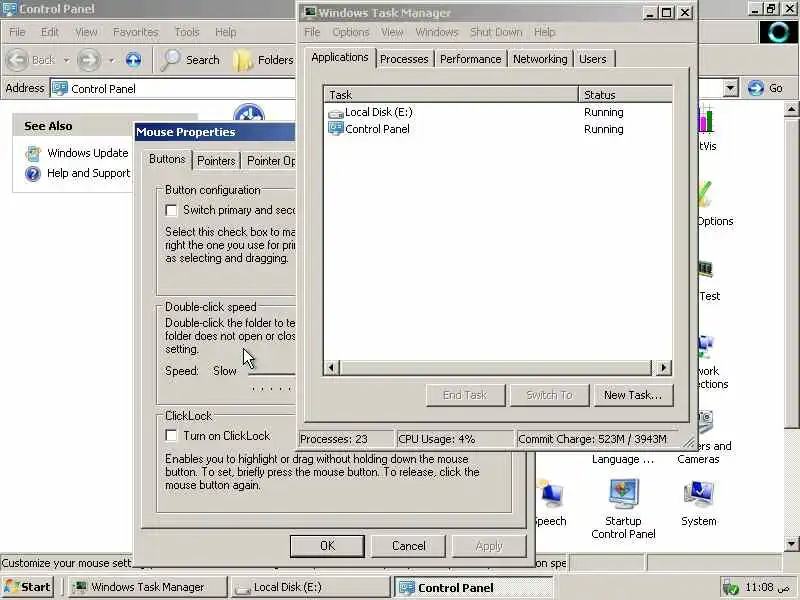The image size is (800, 600).
Task: Click Apply in Mouse Properties dialog
Action: pos(489,546)
